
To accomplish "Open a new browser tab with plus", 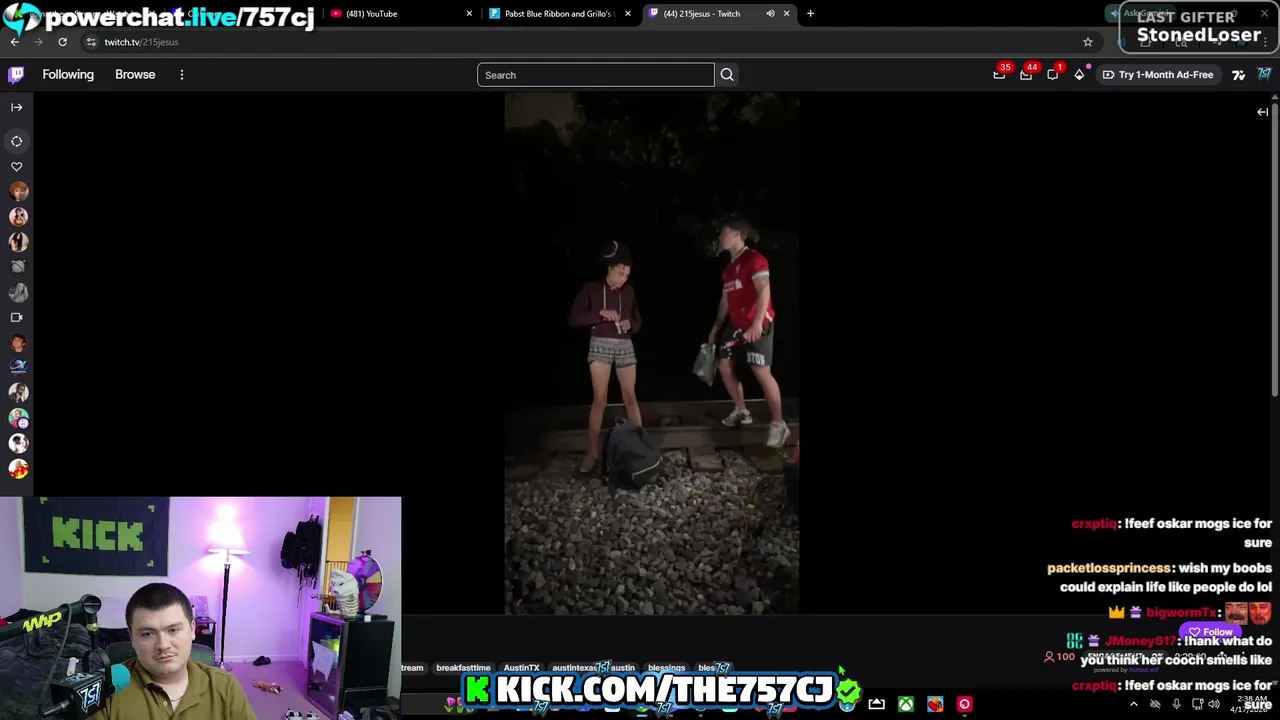I will (x=810, y=14).
